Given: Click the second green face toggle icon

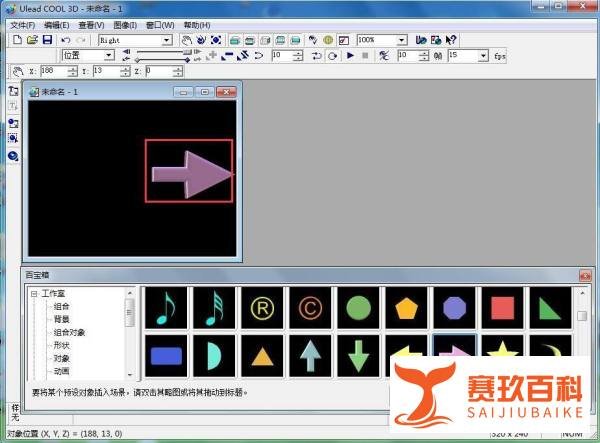Looking at the screenshot, I should click(250, 40).
